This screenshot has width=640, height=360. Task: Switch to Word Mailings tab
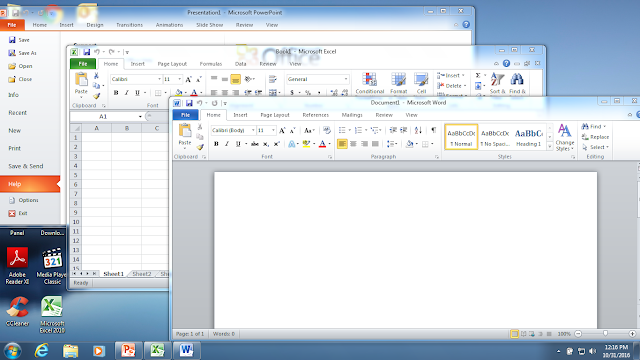(352, 115)
